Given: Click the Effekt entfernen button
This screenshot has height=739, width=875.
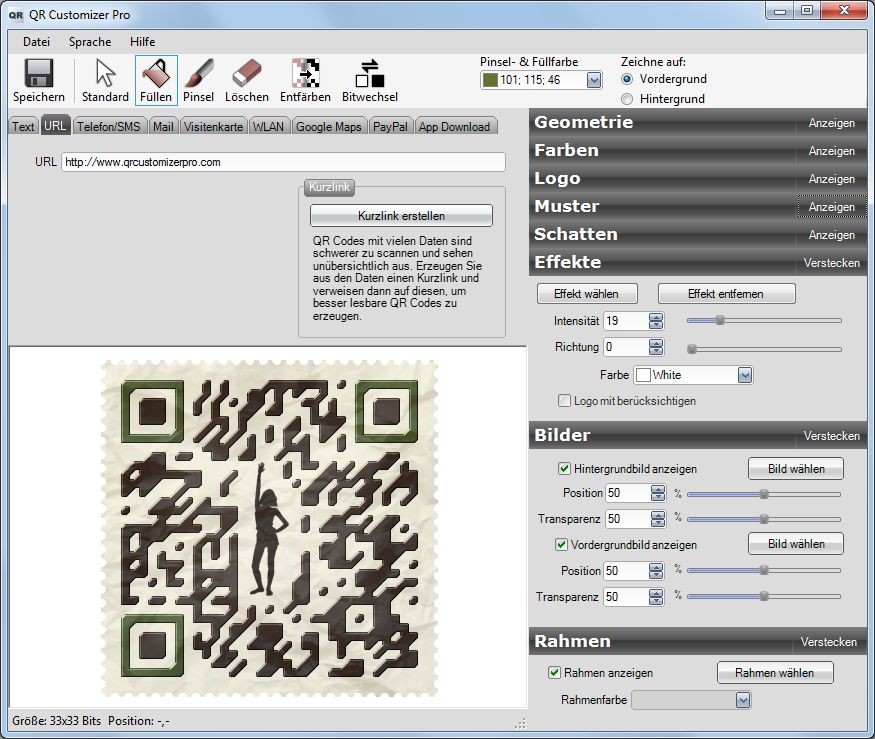Looking at the screenshot, I should point(726,294).
